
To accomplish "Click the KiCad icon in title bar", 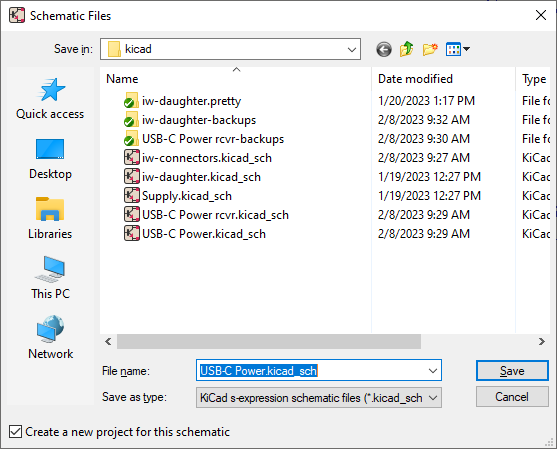I will point(17,16).
